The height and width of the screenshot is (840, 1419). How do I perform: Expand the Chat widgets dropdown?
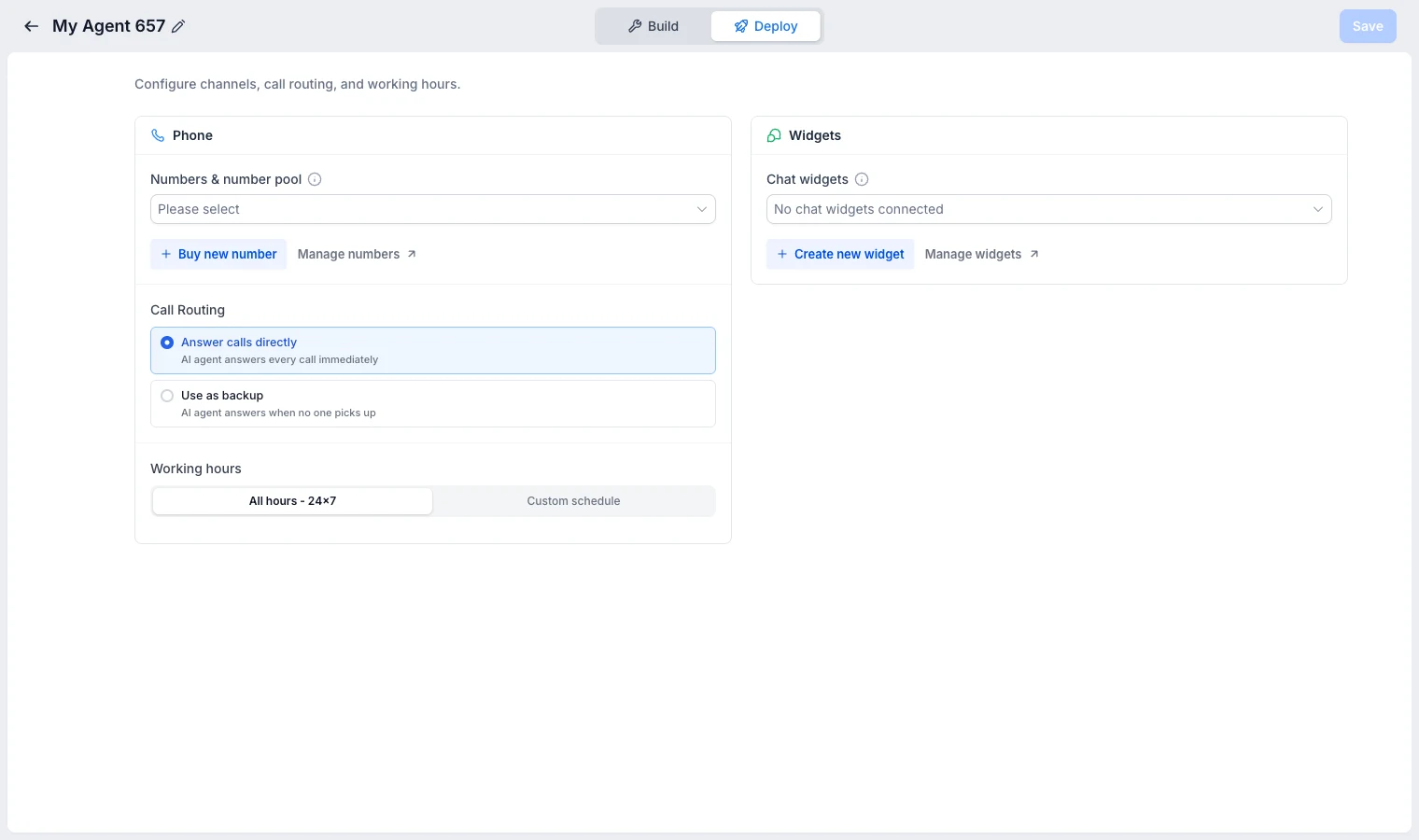coord(1049,209)
